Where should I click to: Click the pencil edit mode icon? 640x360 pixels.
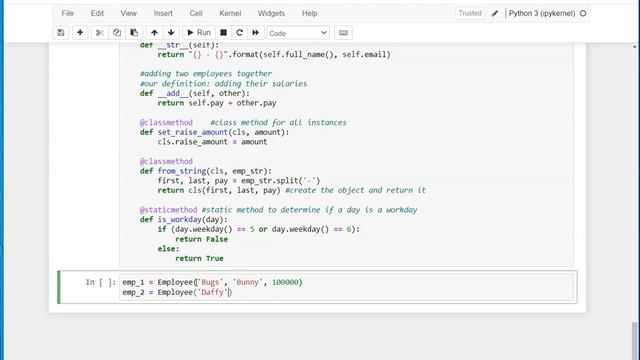coord(495,13)
